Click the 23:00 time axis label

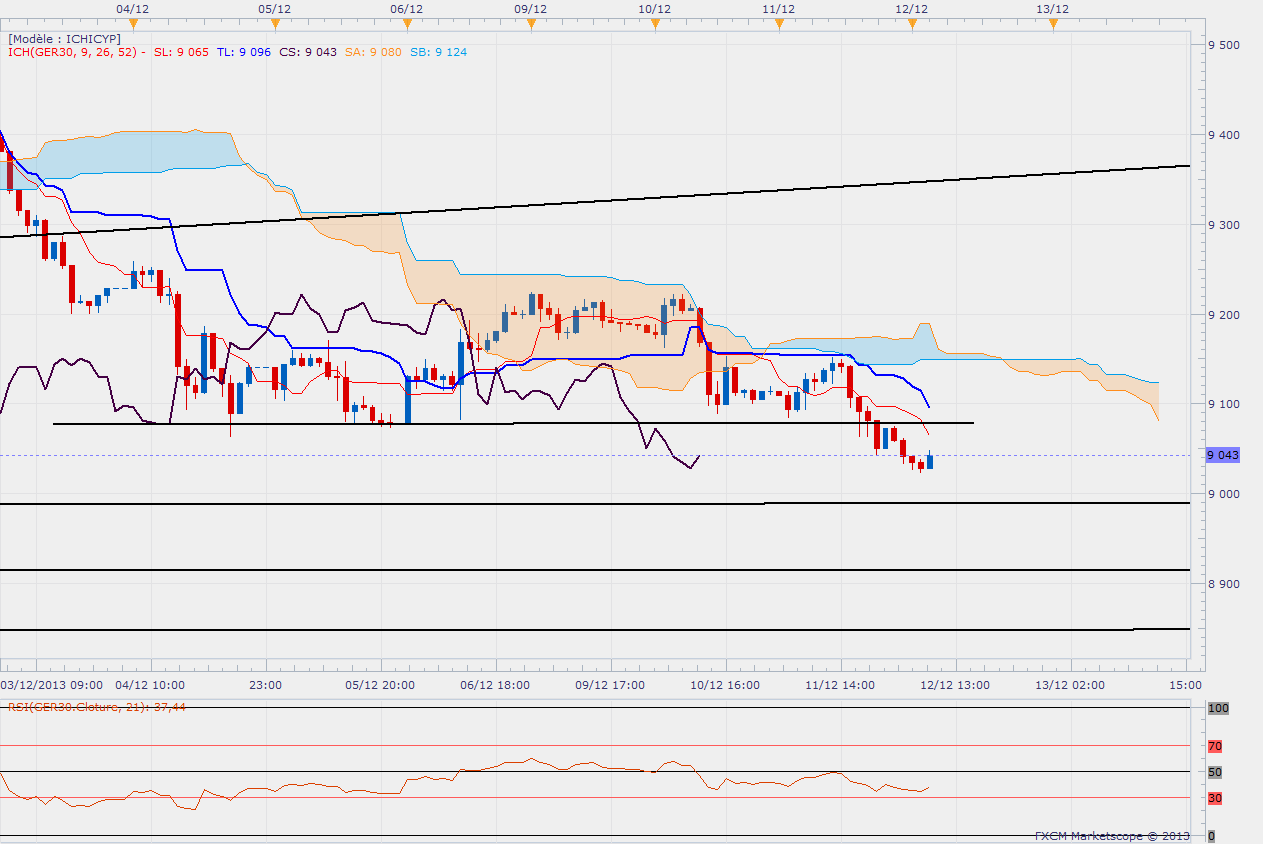(x=265, y=685)
